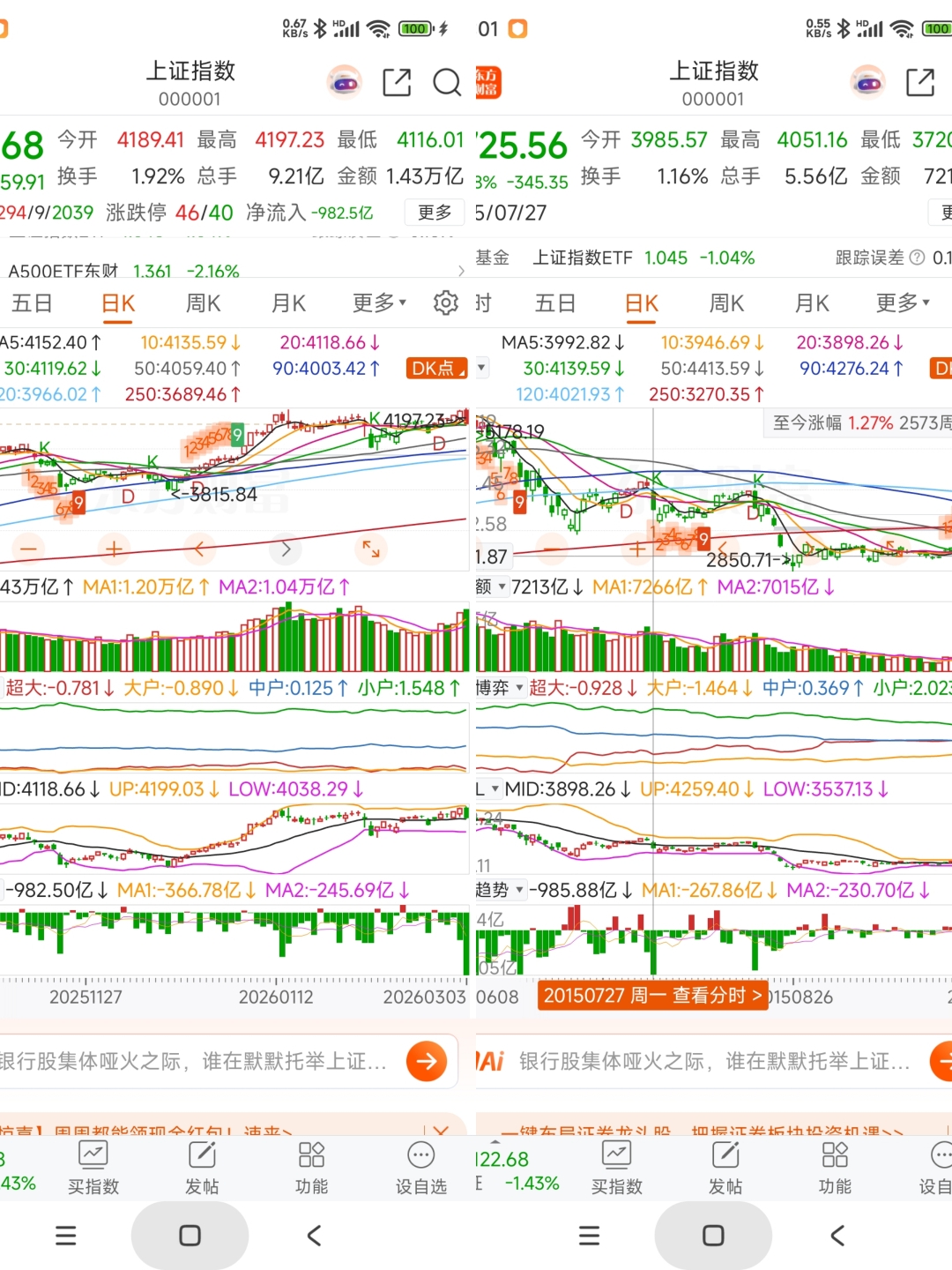Tap 跟踪误差 label on right screen

coord(869,258)
